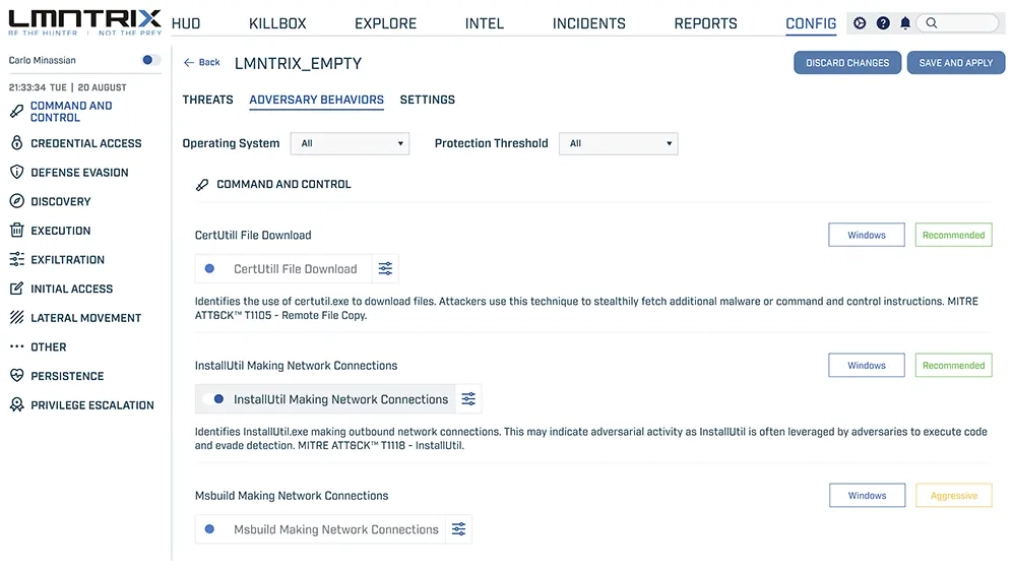
Task: Toggle the switch next to Carlo Minassian
Action: click(x=151, y=61)
